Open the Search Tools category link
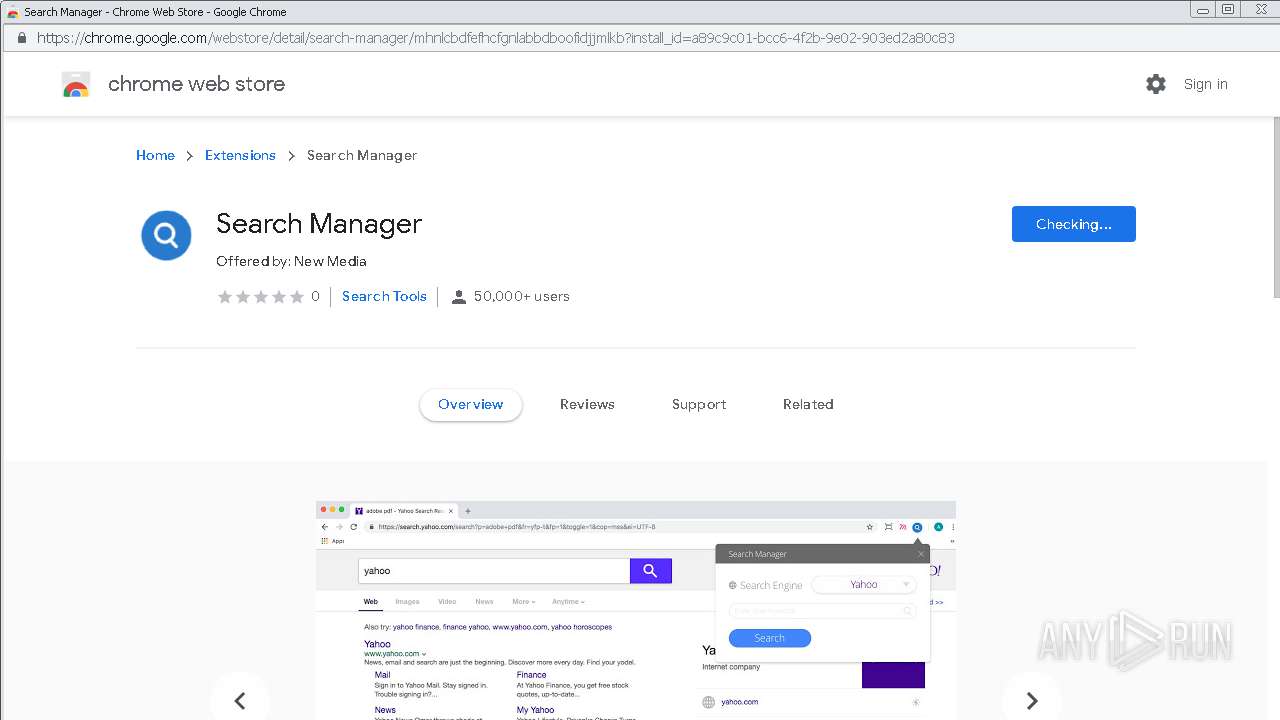Viewport: 1280px width, 720px height. (x=384, y=296)
